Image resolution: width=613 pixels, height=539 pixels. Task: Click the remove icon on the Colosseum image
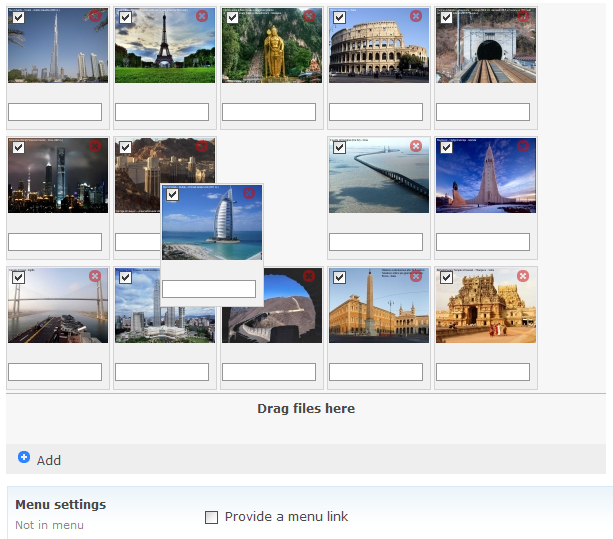coord(416,16)
